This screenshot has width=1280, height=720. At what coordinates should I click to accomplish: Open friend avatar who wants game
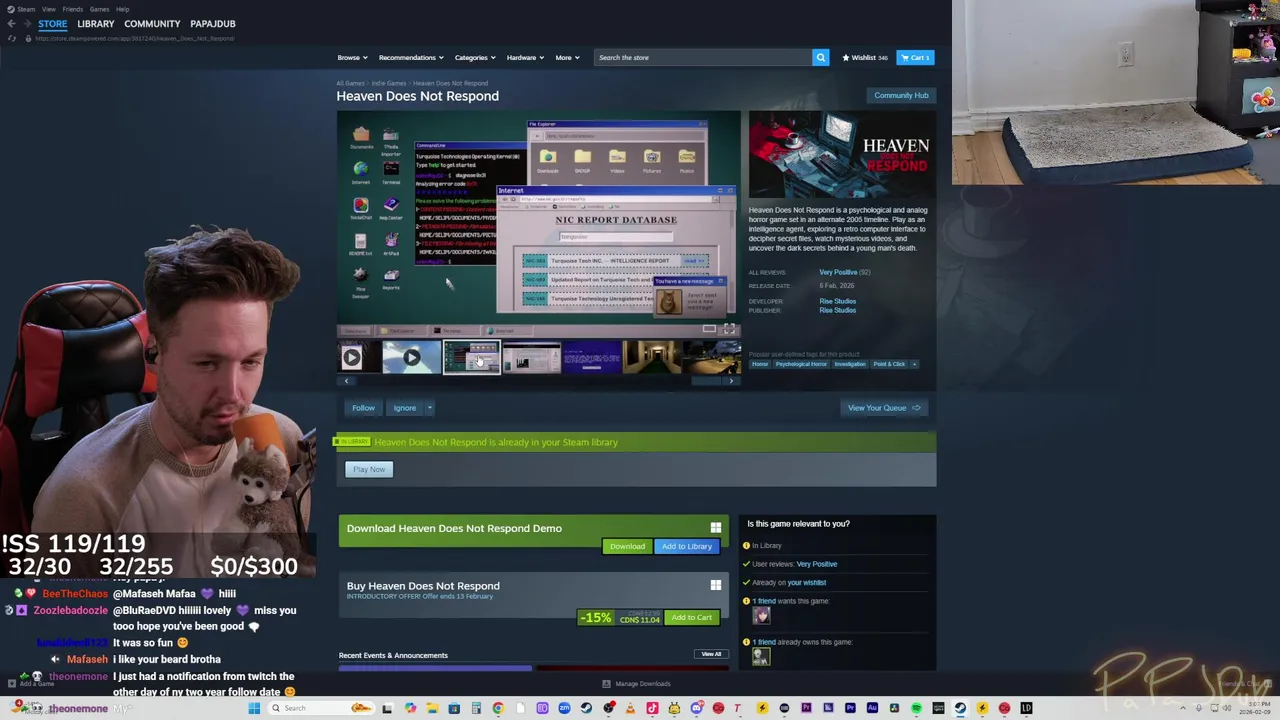pos(761,617)
